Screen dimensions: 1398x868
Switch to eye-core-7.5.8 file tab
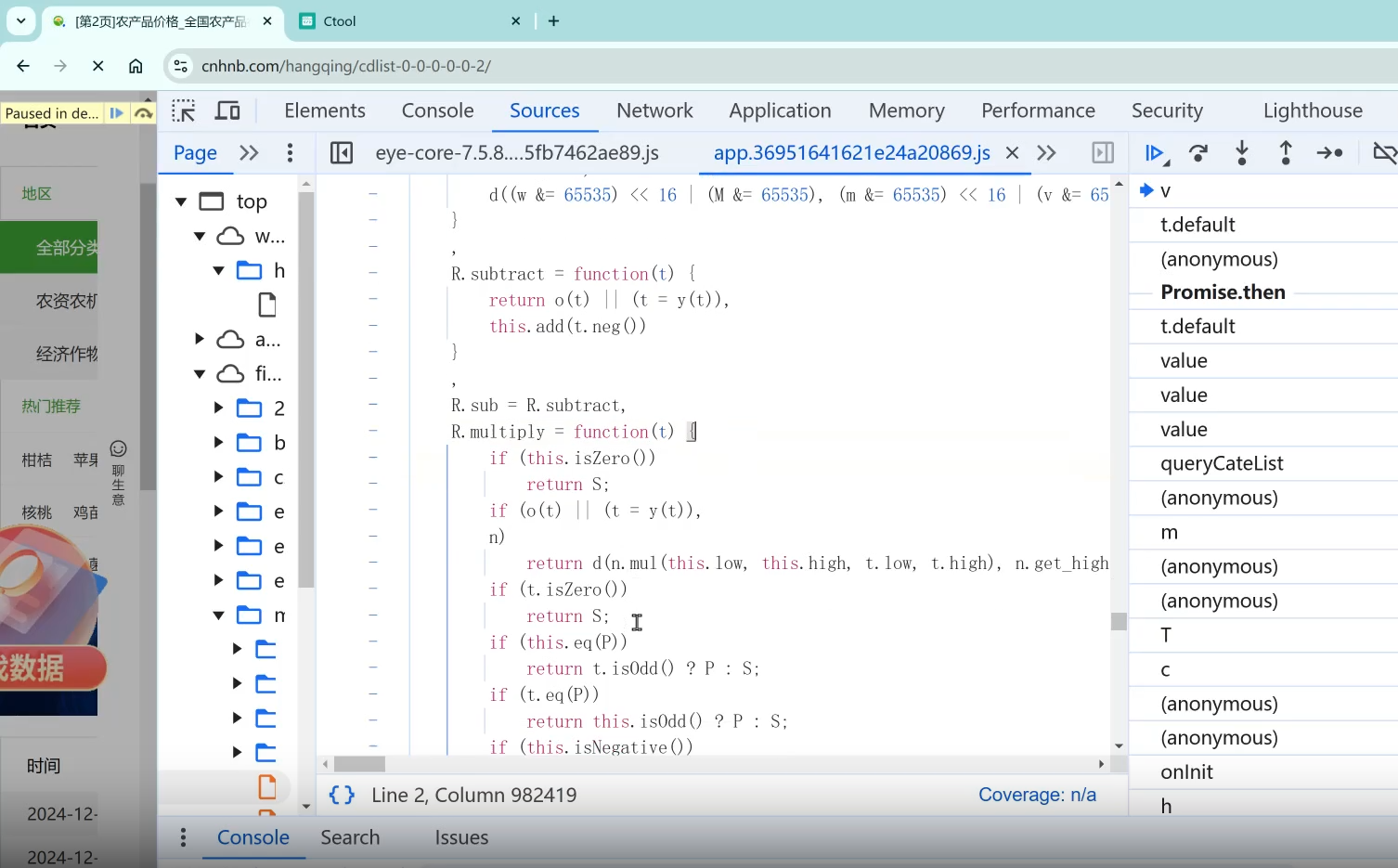click(x=517, y=152)
